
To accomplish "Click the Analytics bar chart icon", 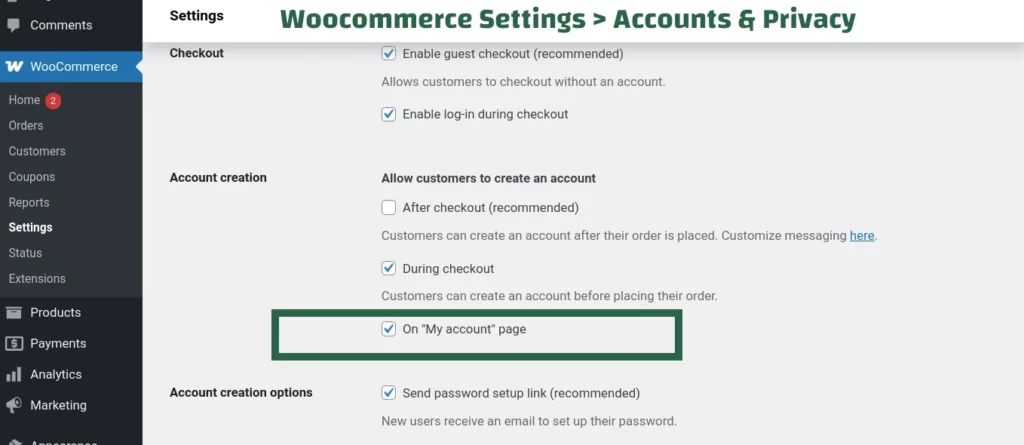I will coord(14,375).
